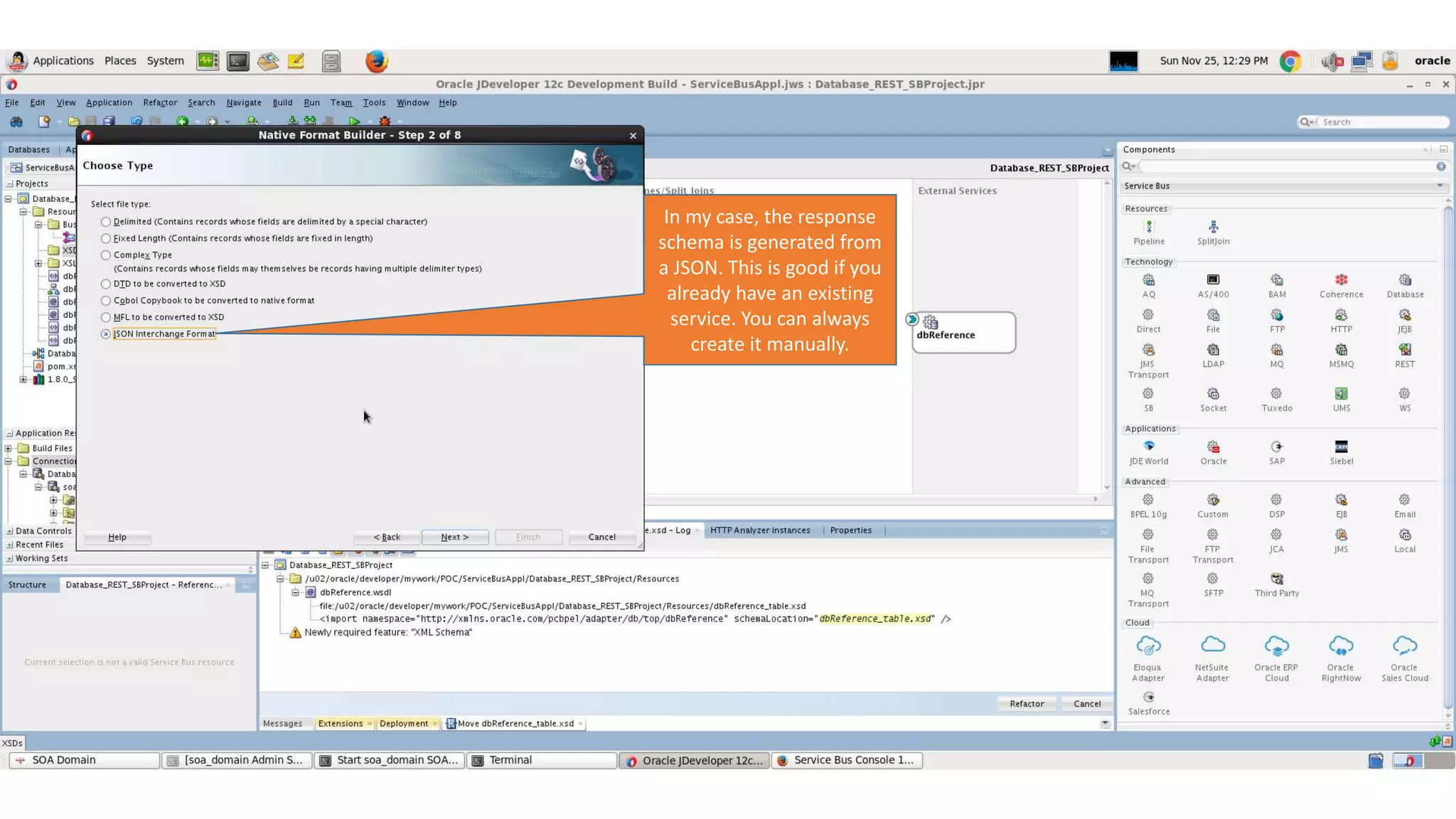
Task: Open Firefox from the top panel
Action: (376, 61)
